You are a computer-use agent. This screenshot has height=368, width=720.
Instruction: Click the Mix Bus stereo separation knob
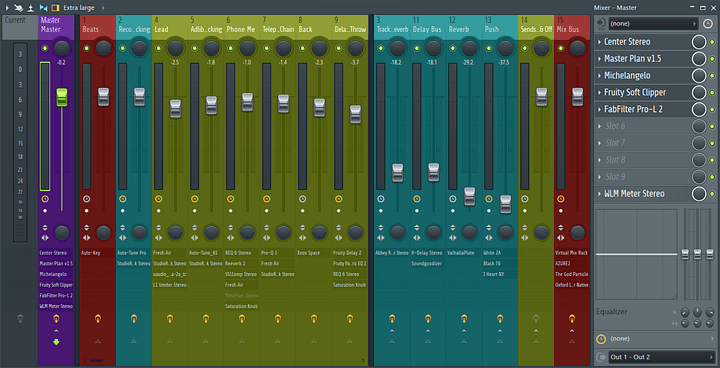coord(578,232)
